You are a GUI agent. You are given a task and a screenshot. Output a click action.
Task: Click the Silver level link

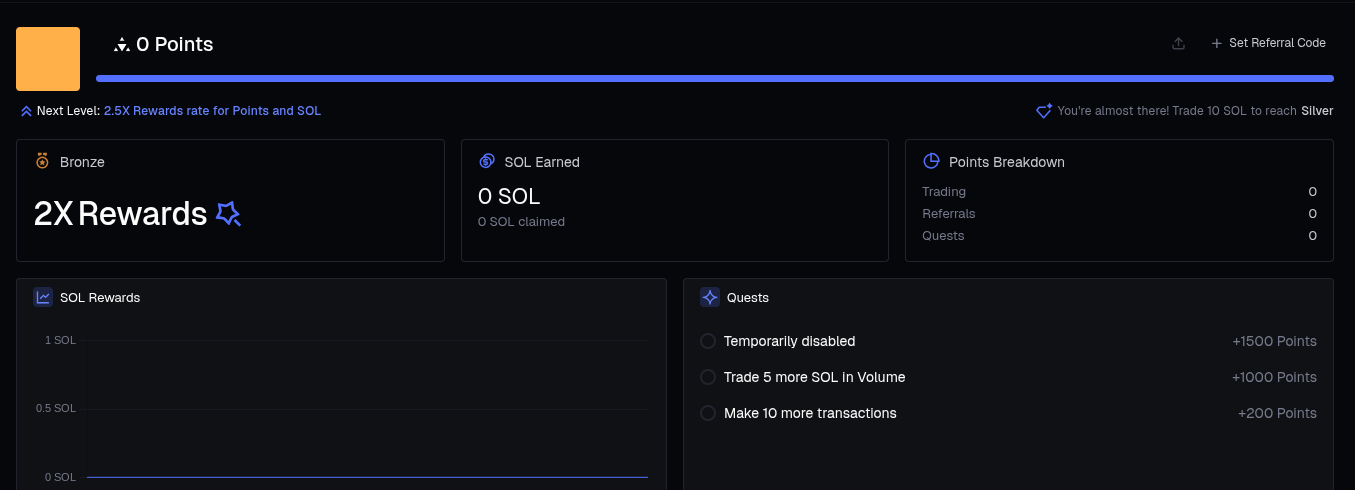[x=1317, y=111]
